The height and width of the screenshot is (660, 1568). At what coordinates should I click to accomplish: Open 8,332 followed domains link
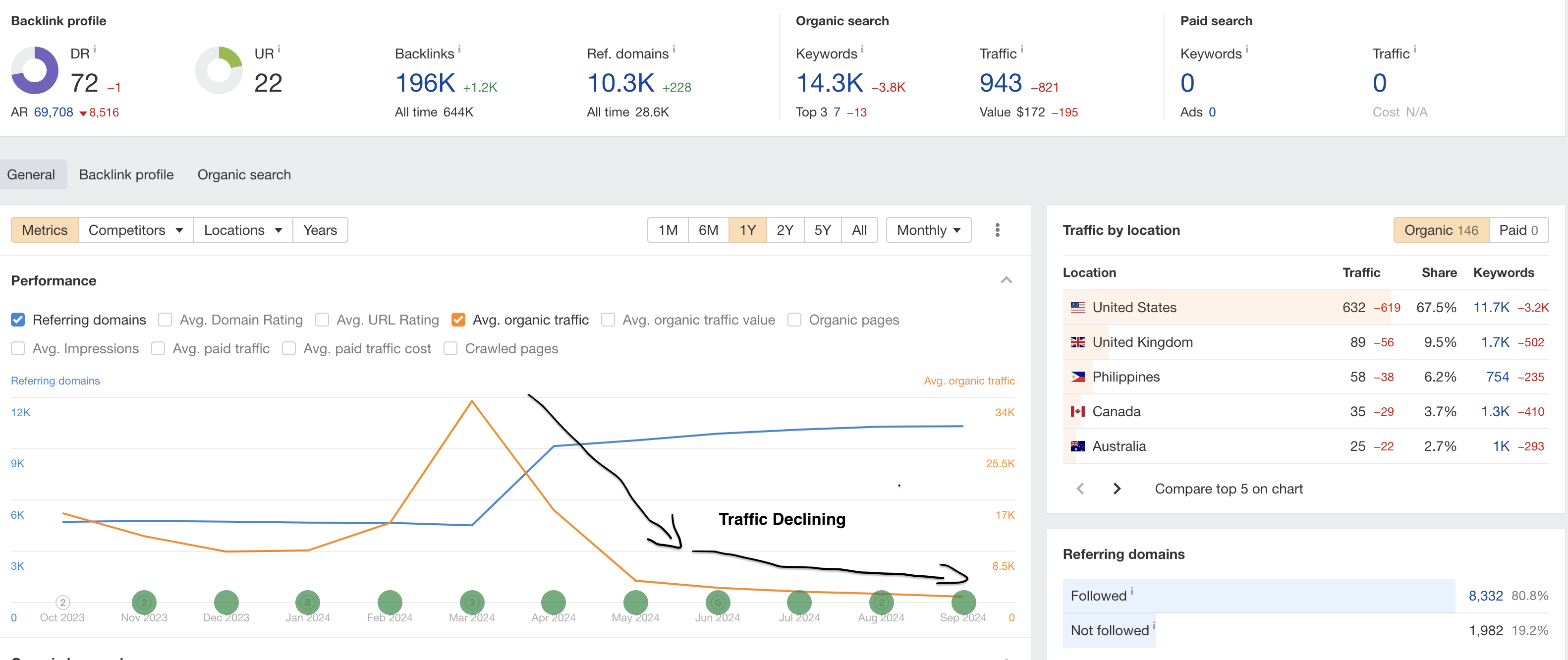tap(1486, 596)
